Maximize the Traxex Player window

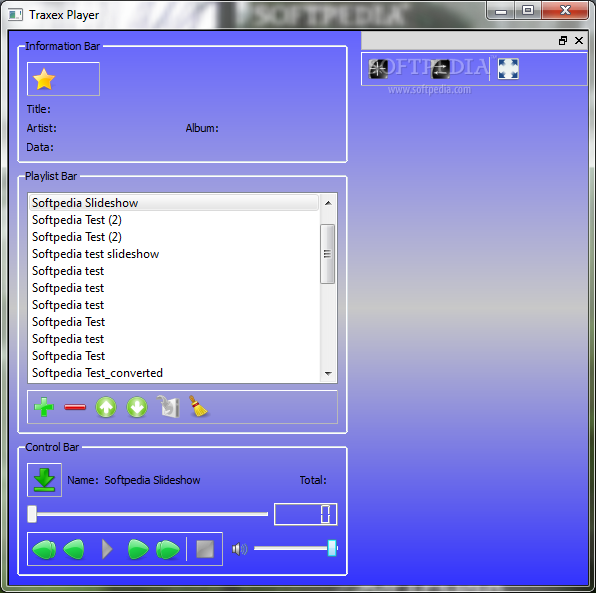point(528,11)
